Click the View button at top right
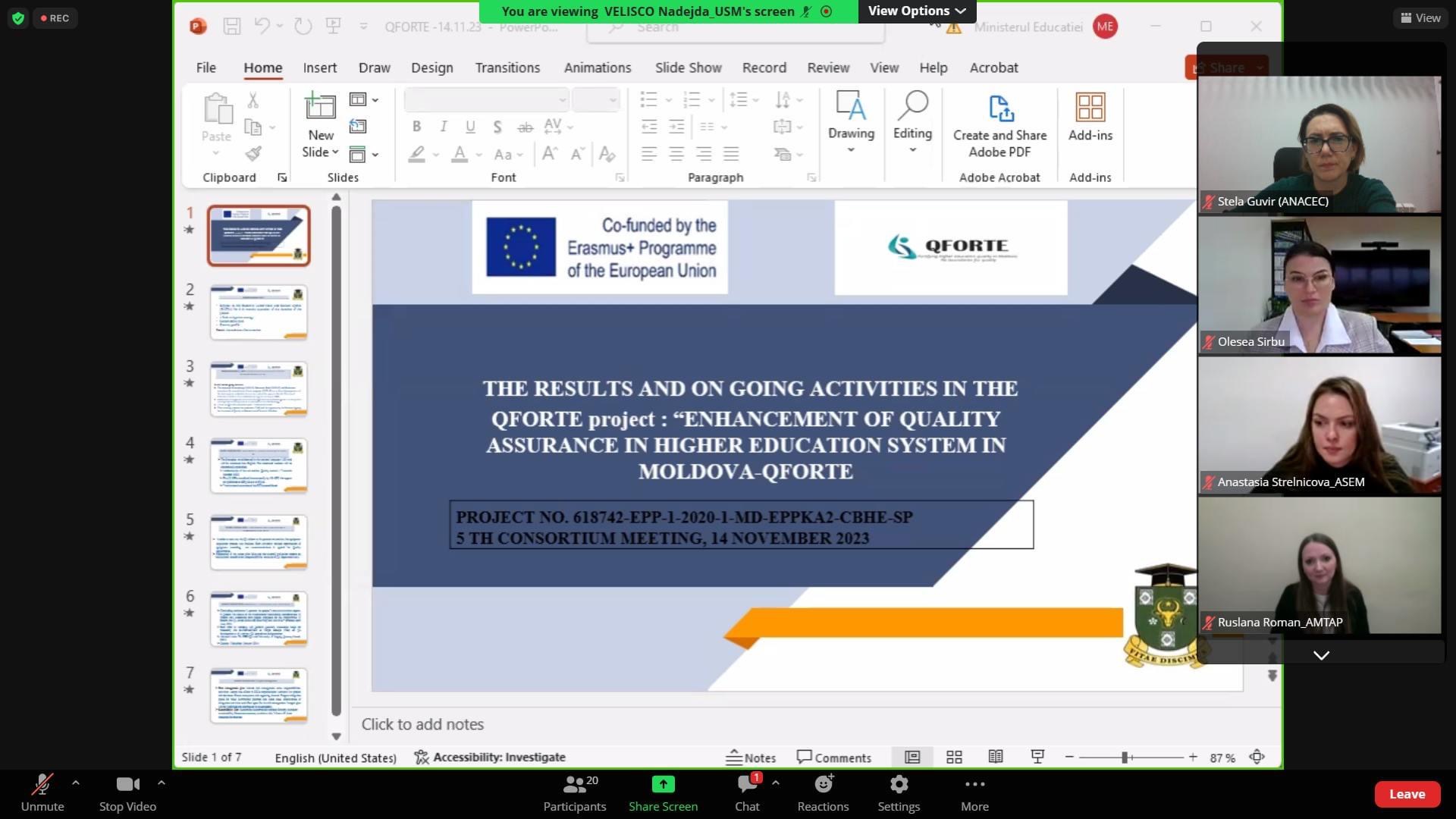This screenshot has height=819, width=1456. tap(1420, 18)
